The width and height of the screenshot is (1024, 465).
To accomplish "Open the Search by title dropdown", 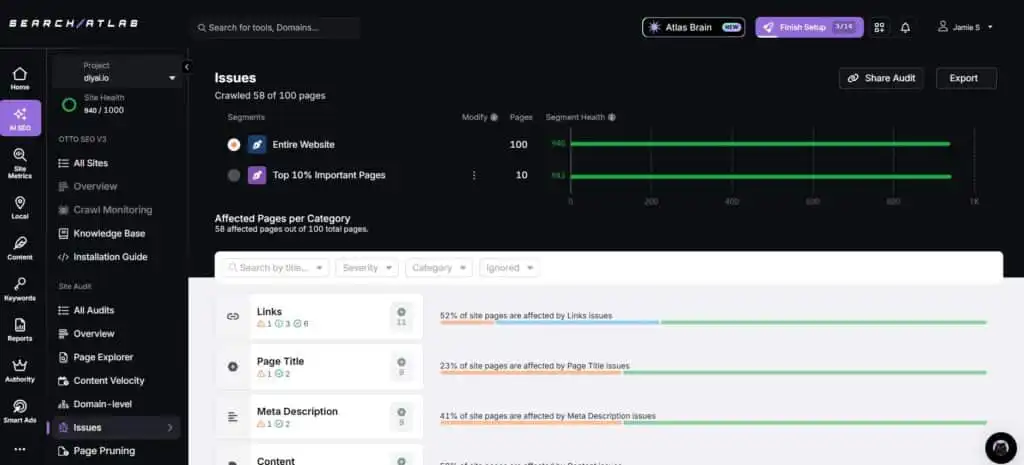I will [275, 268].
